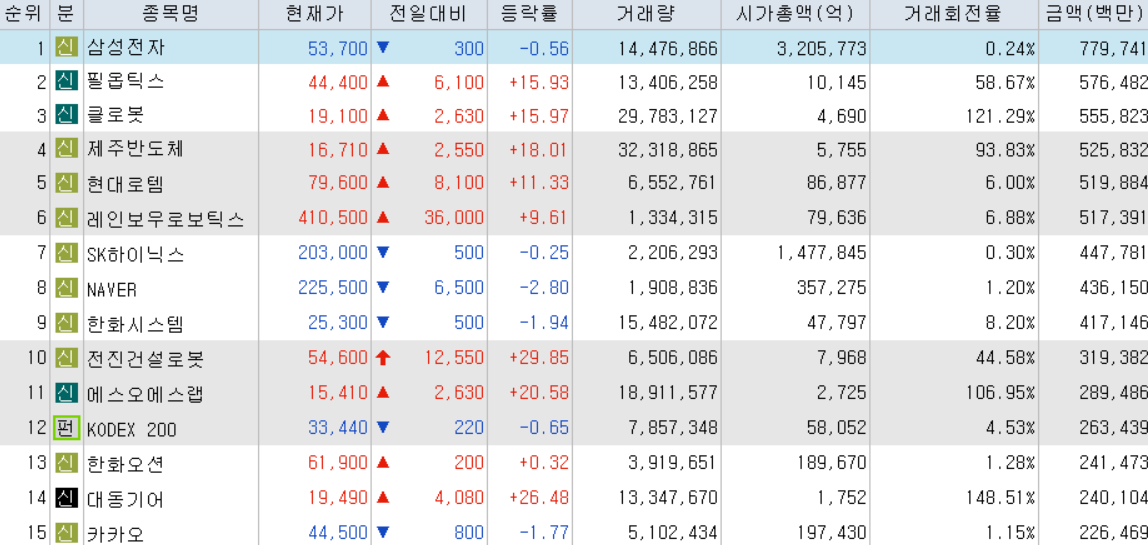The image size is (1148, 545).
Task: Click current price 410,500
Action: point(334,218)
